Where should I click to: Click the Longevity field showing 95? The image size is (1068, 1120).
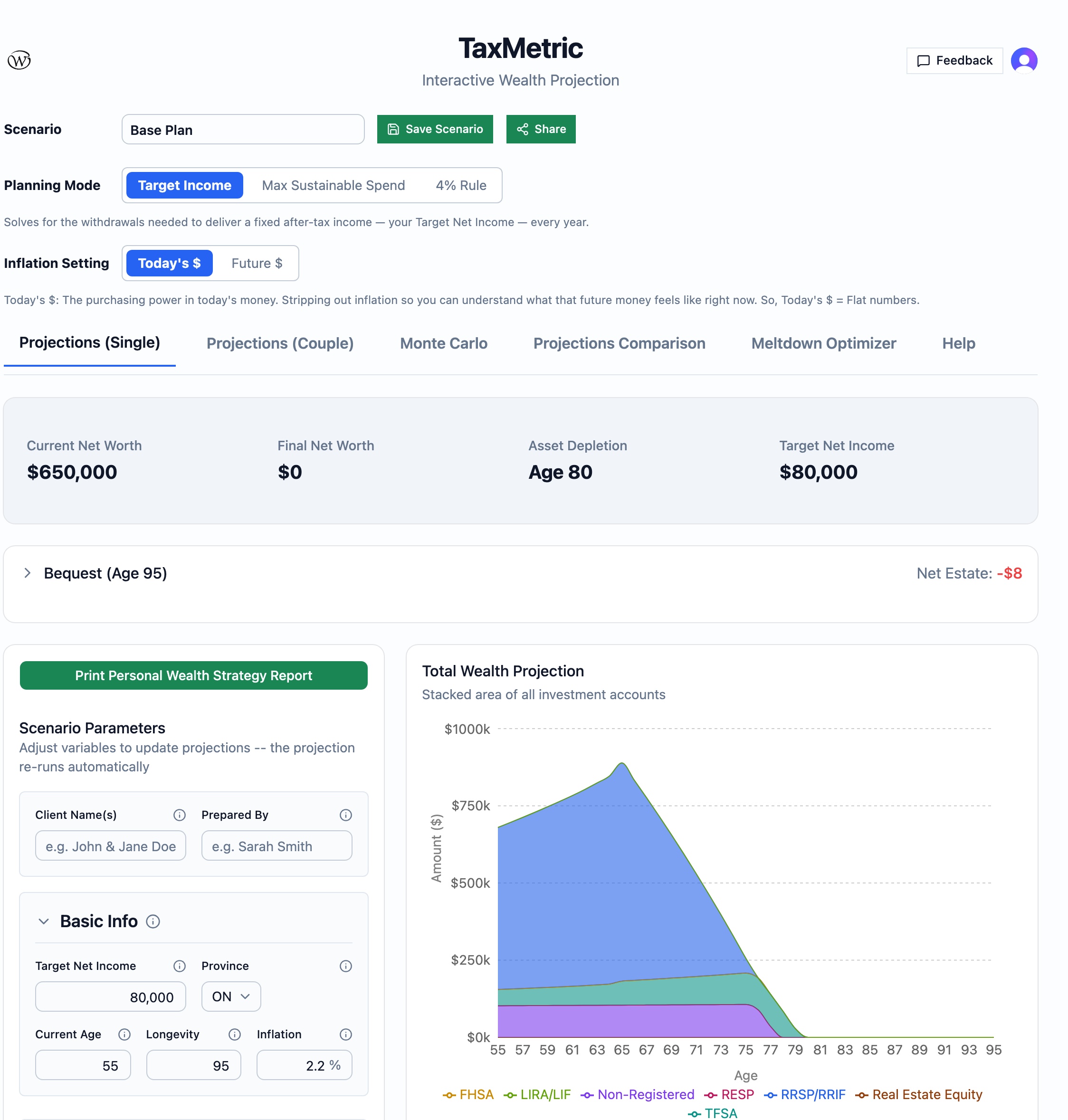[193, 1065]
